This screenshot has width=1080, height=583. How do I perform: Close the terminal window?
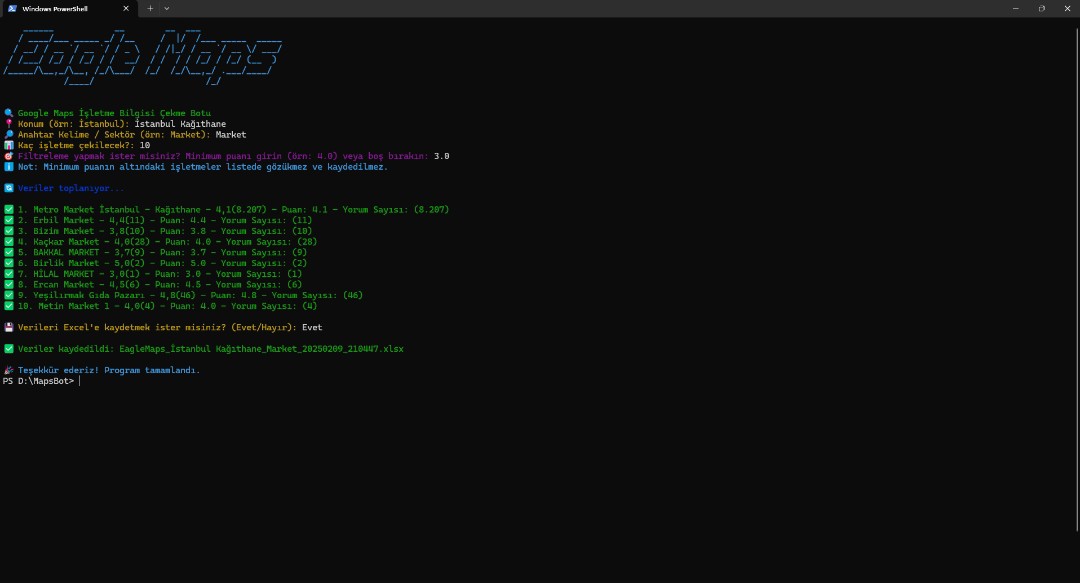(x=1067, y=8)
